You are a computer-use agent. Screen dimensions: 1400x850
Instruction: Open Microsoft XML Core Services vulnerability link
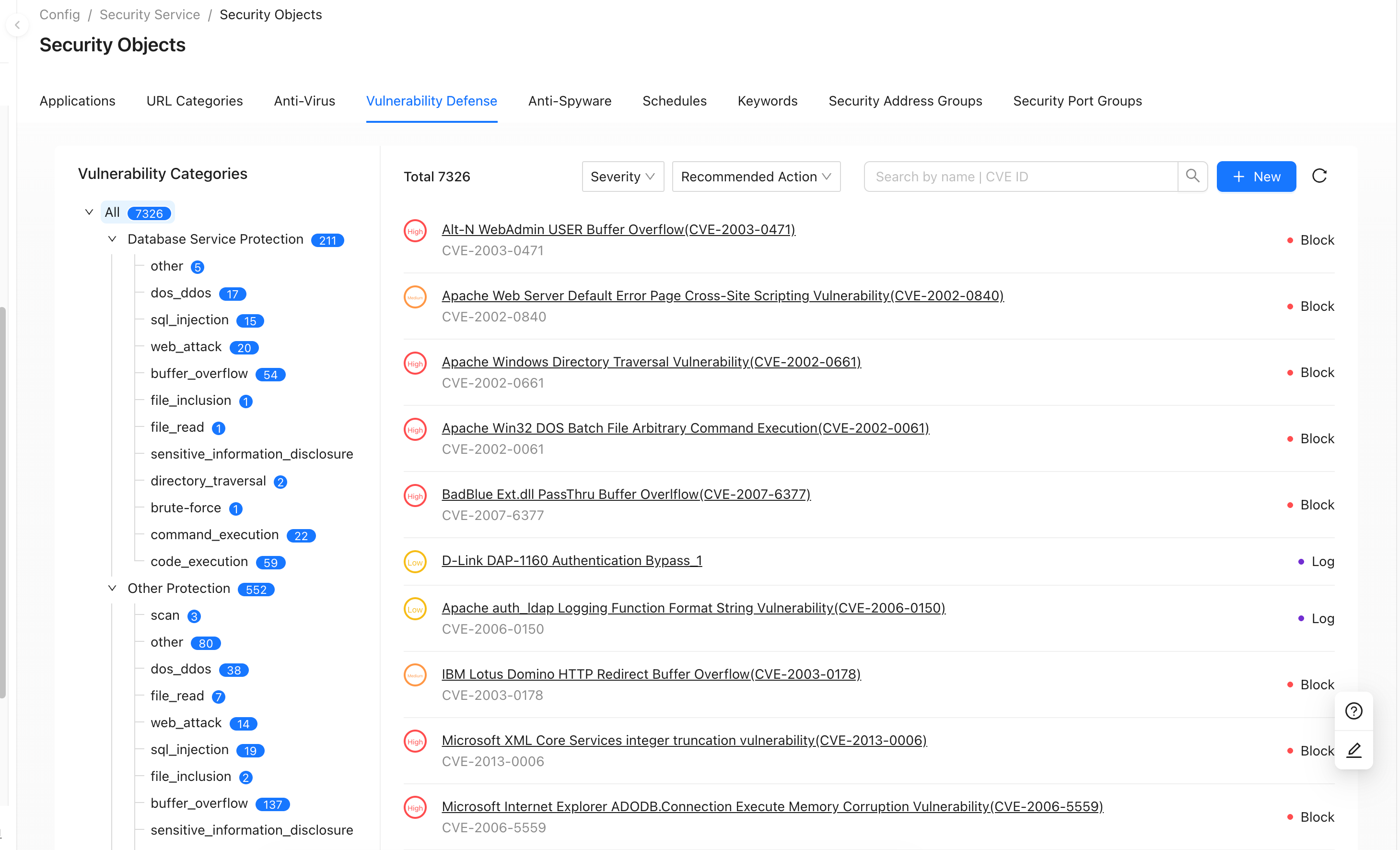click(x=684, y=740)
